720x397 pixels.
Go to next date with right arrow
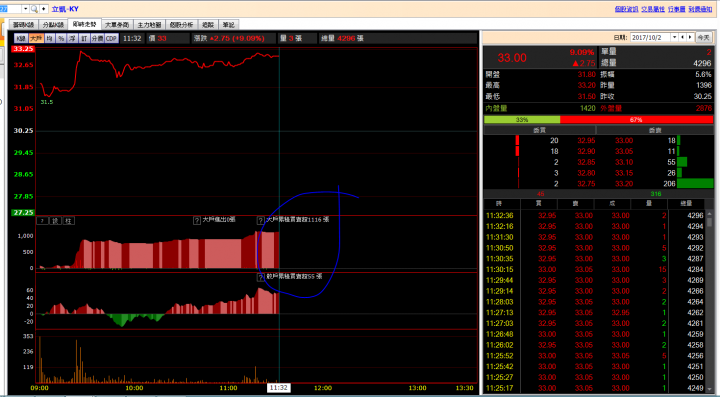[690, 38]
